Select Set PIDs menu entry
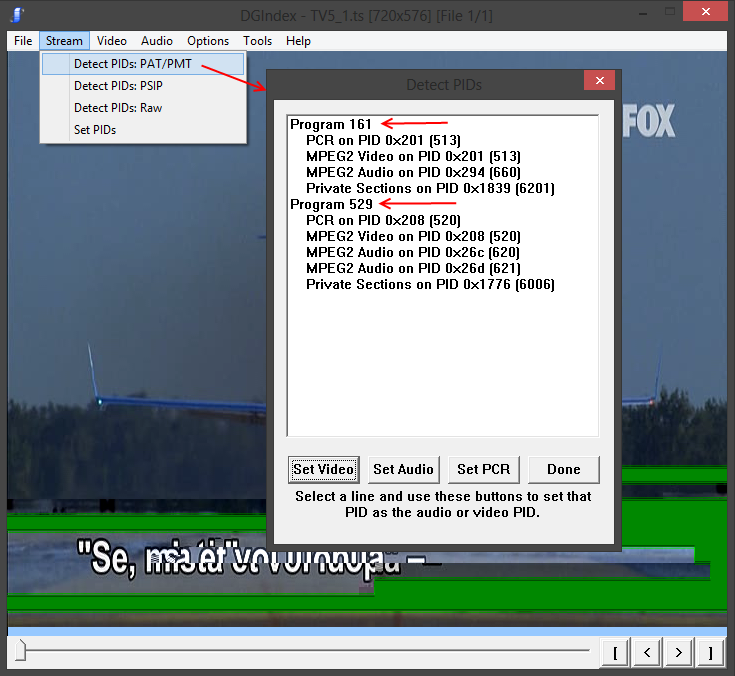The width and height of the screenshot is (735, 676). coord(95,130)
